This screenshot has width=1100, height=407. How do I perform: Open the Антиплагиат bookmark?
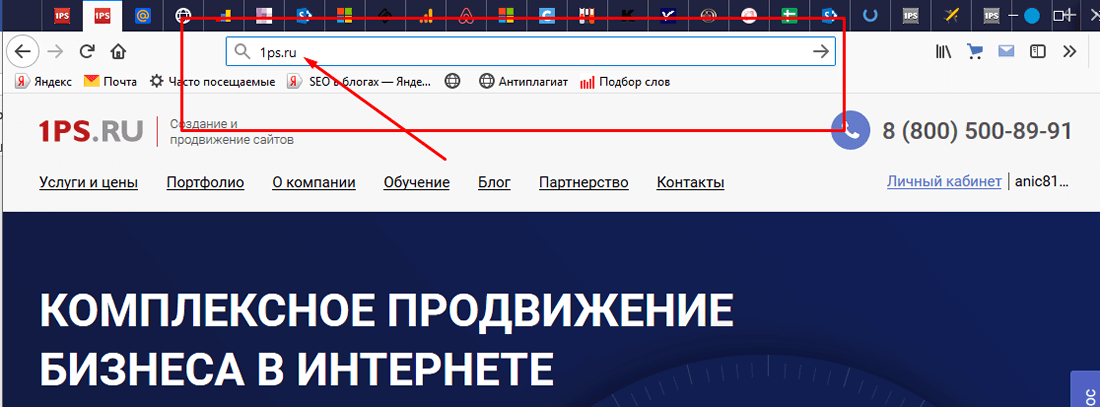click(x=523, y=82)
